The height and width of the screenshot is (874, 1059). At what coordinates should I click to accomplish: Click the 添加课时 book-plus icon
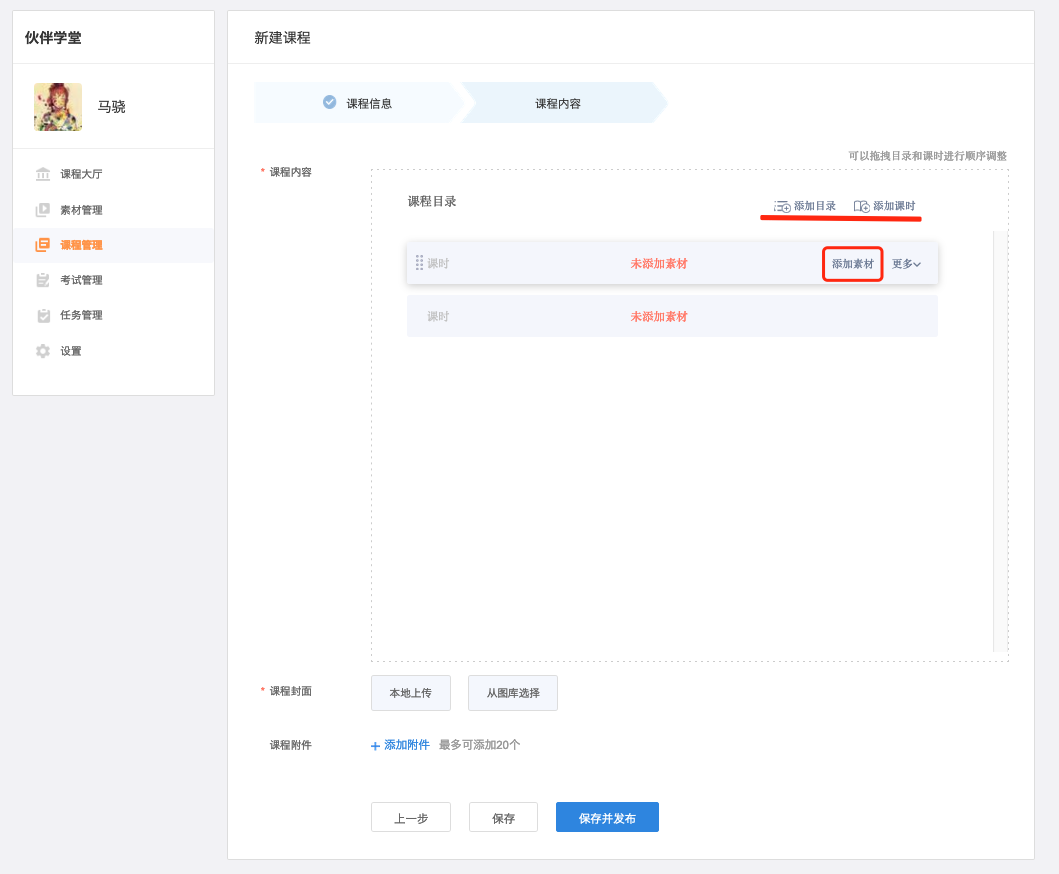pos(861,206)
